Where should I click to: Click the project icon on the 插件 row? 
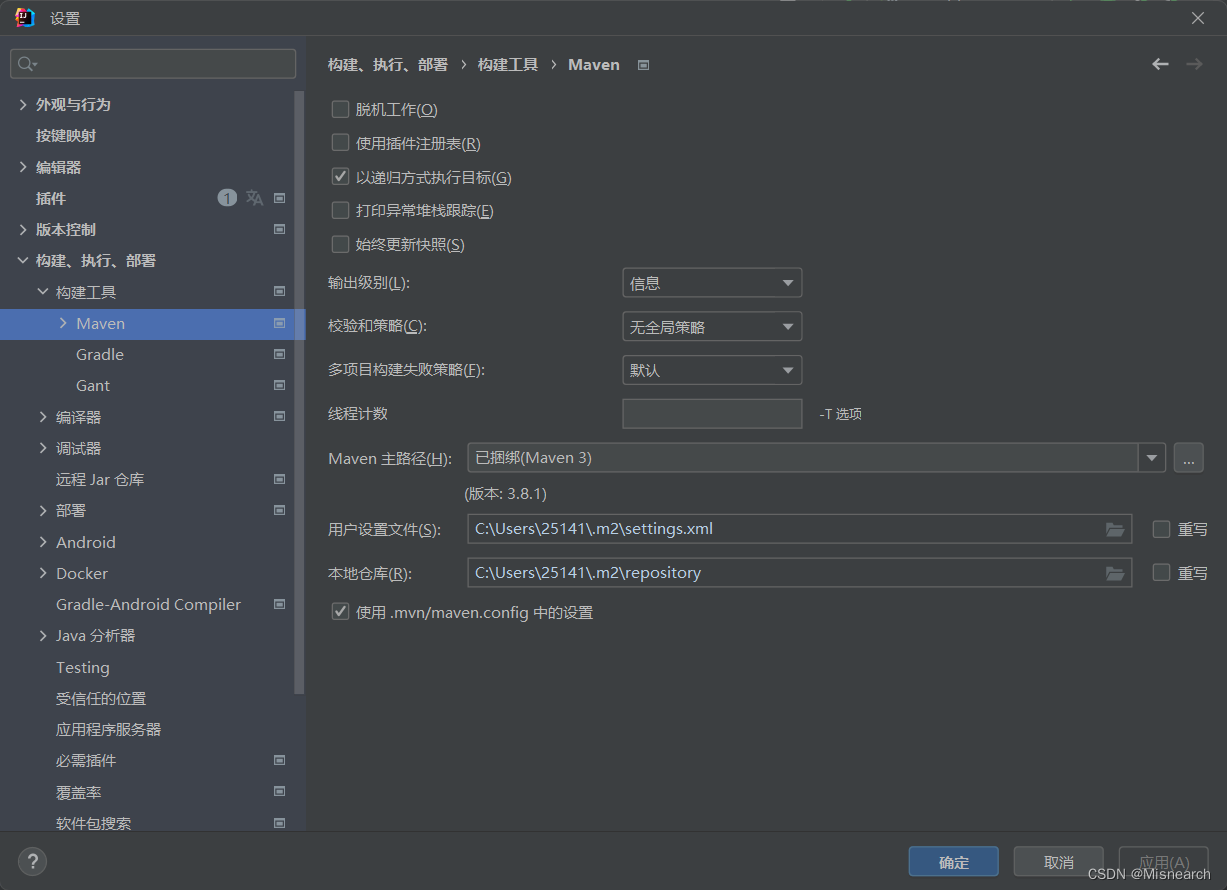(280, 198)
